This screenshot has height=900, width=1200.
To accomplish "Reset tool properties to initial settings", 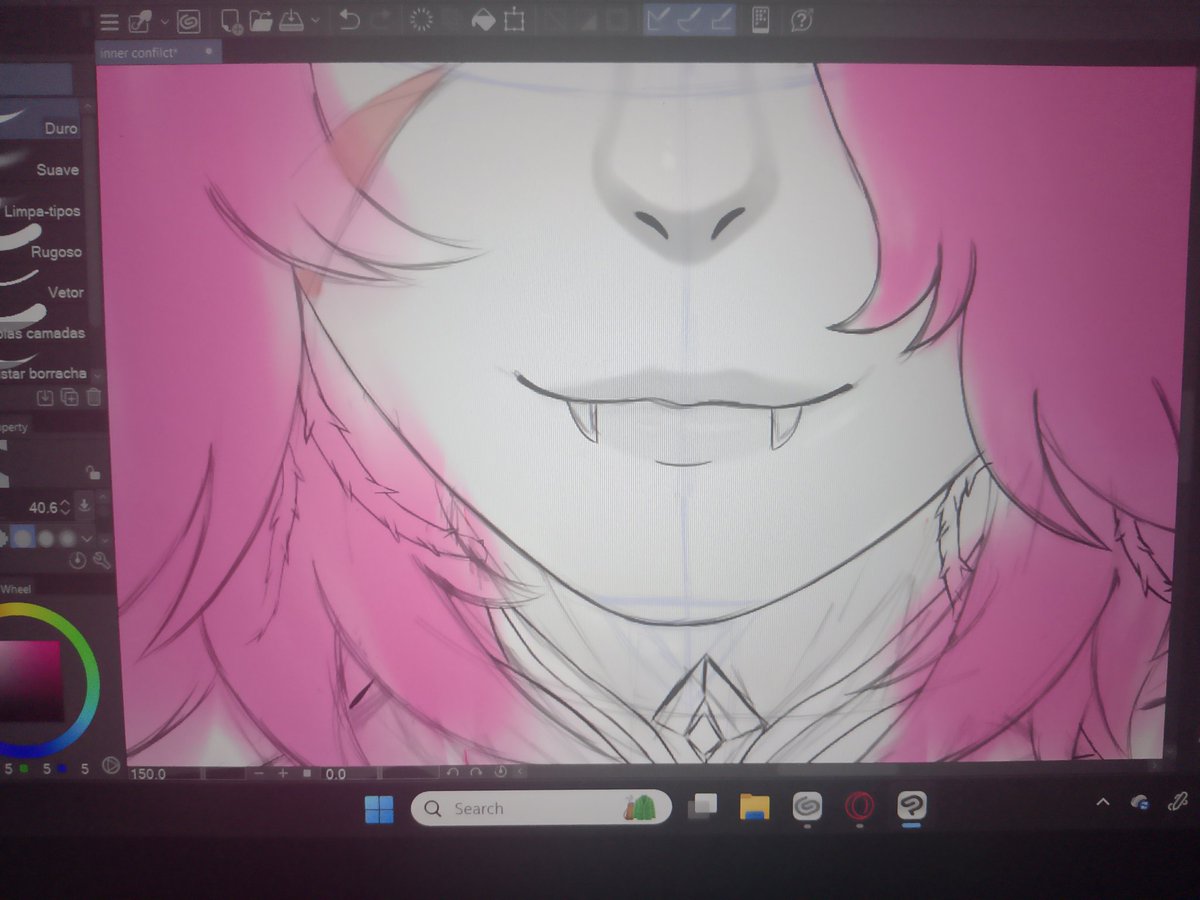I will tap(79, 562).
